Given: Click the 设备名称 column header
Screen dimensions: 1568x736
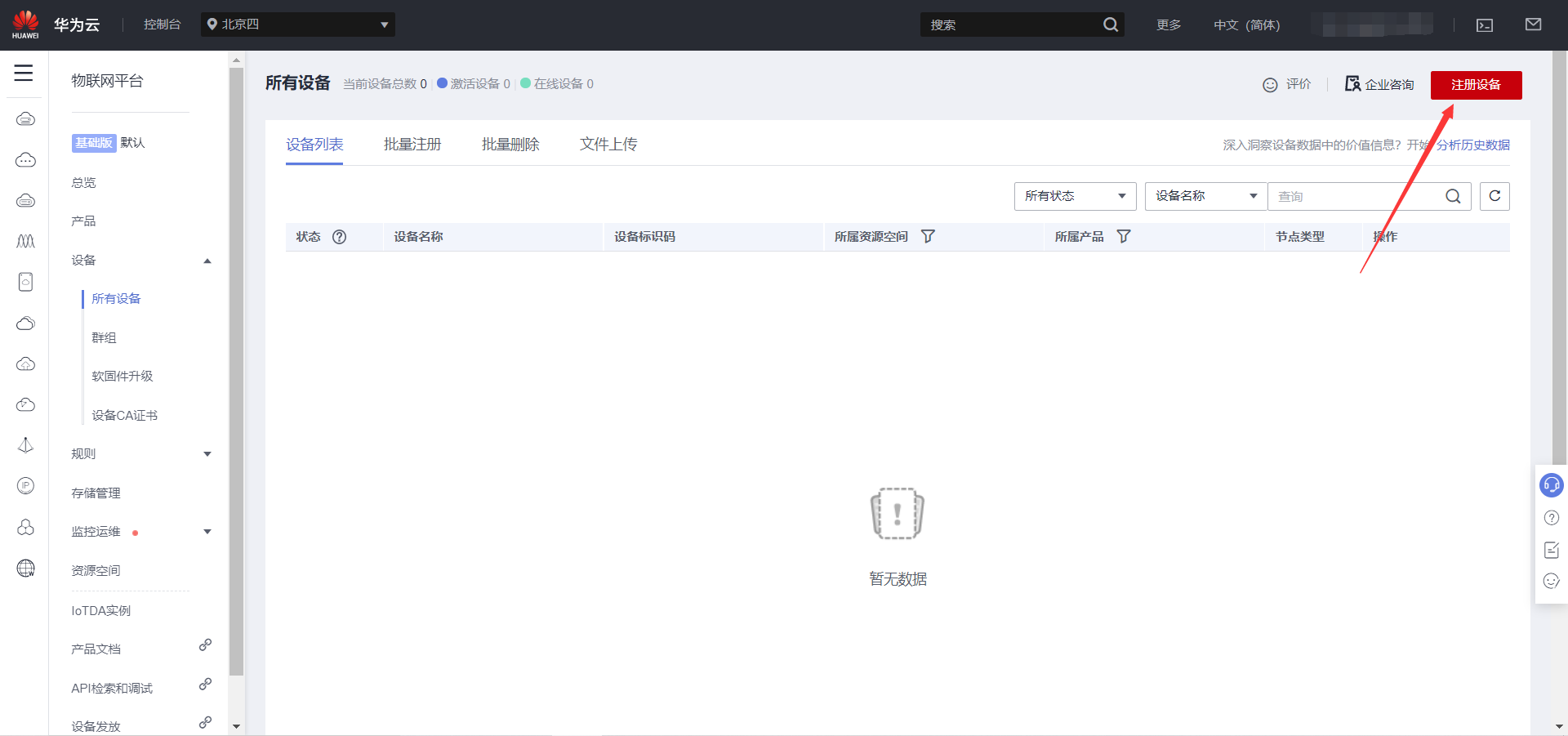Looking at the screenshot, I should tap(418, 237).
